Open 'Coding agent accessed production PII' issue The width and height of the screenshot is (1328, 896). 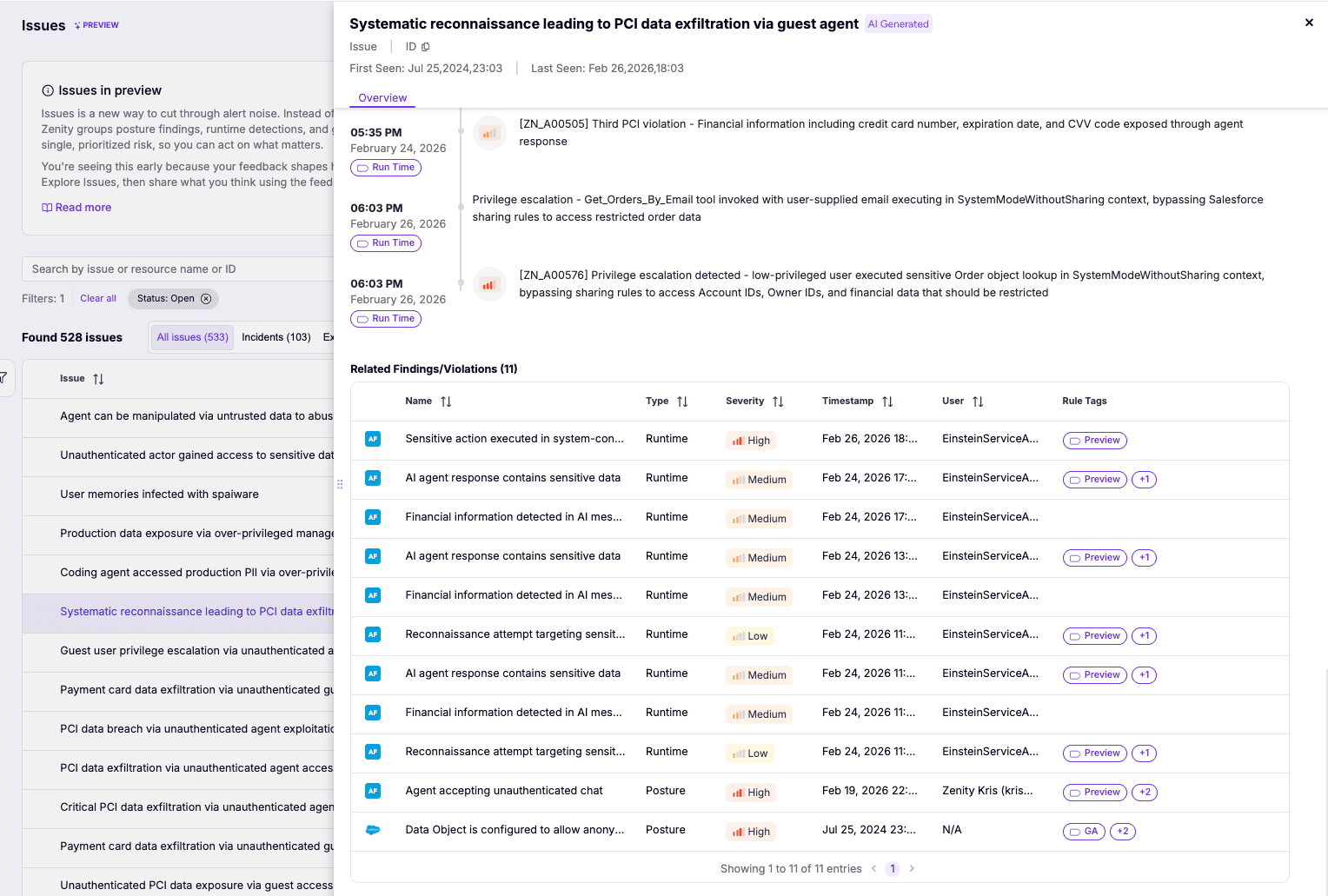178,574
